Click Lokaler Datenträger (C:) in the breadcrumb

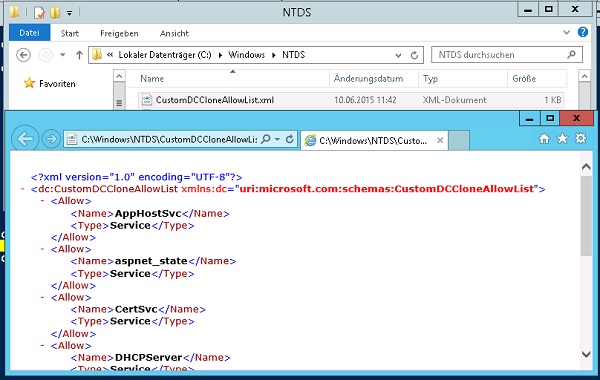pos(165,55)
